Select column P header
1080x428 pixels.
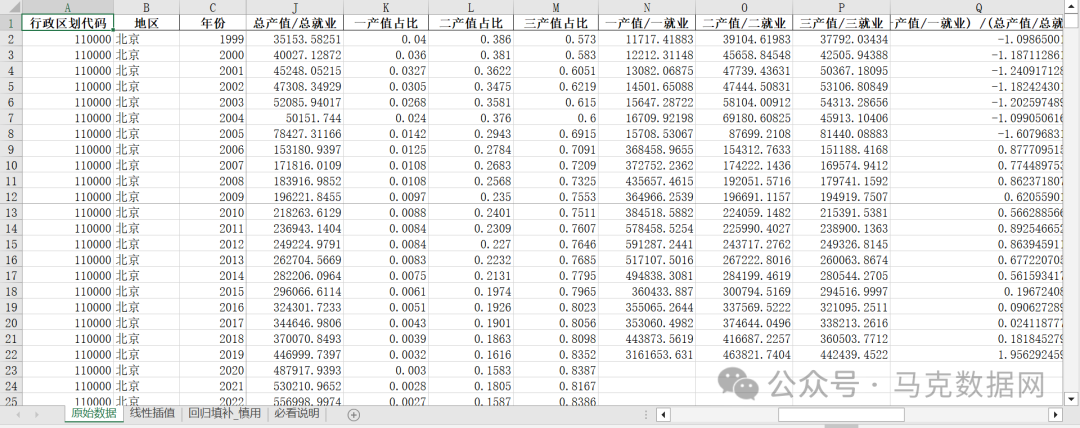coord(841,8)
